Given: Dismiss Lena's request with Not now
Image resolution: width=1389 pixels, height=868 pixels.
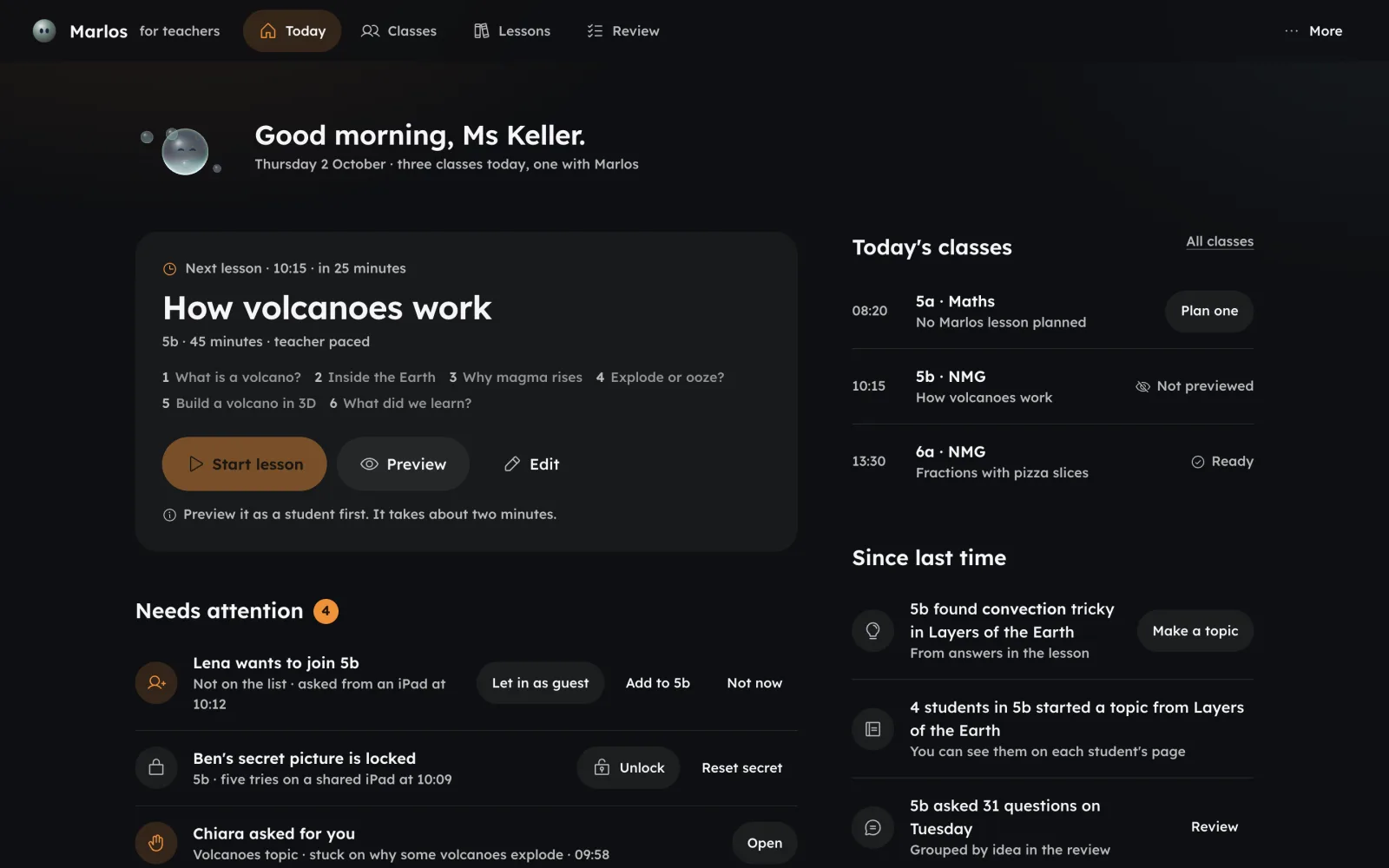Looking at the screenshot, I should pyautogui.click(x=754, y=683).
